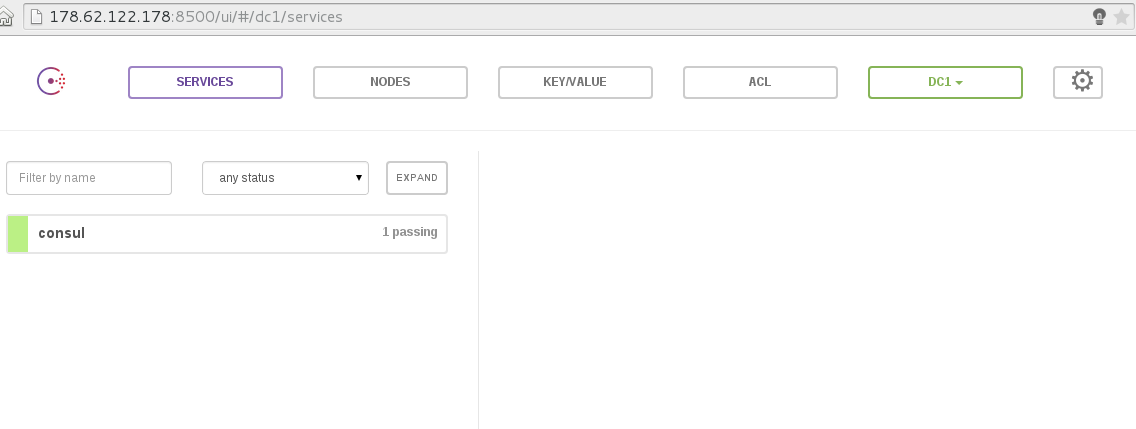Open the Nodes tab
Image resolution: width=1136 pixels, height=429 pixels.
pos(390,82)
